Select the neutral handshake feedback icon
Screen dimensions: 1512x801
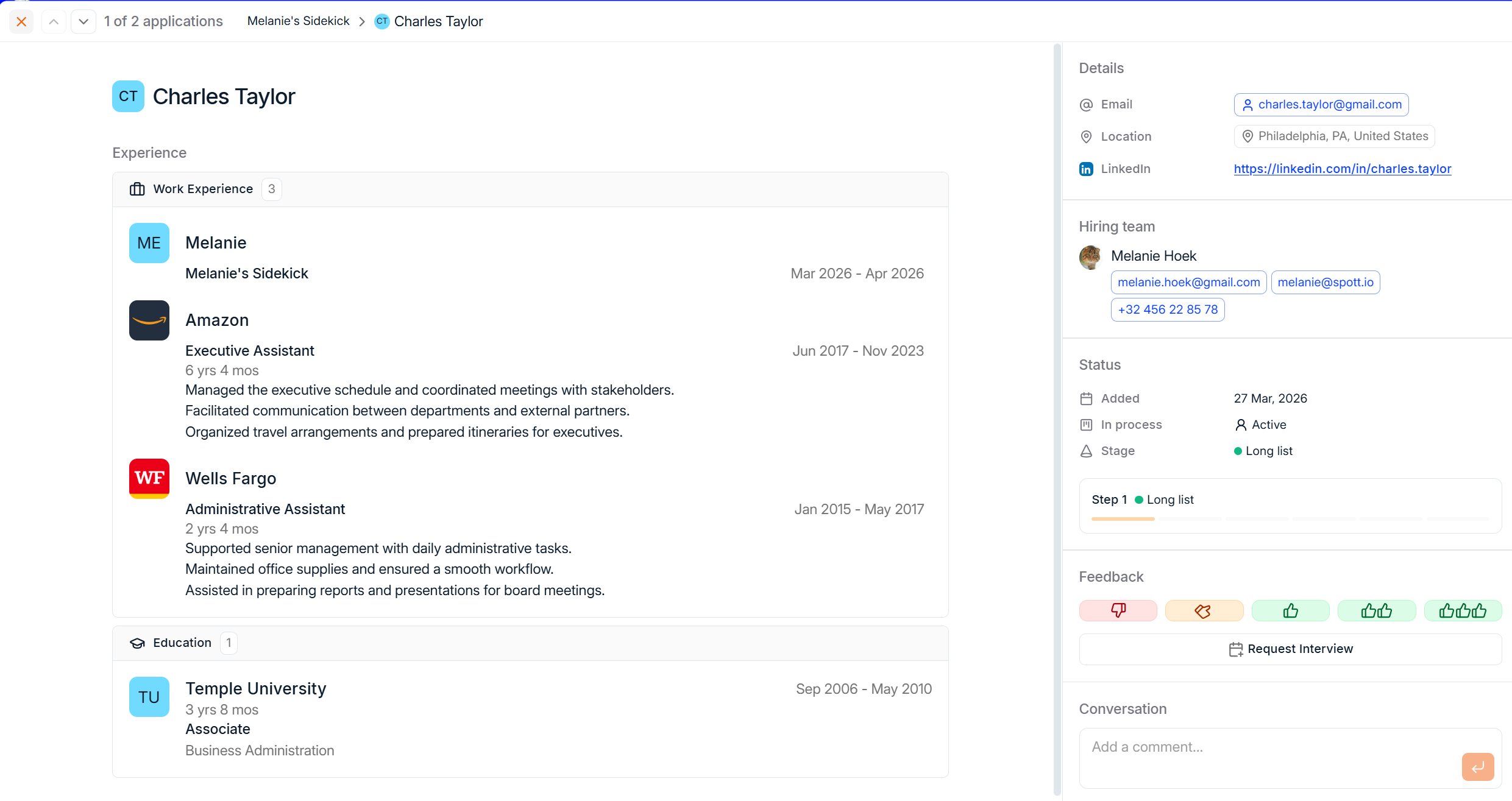[1204, 610]
